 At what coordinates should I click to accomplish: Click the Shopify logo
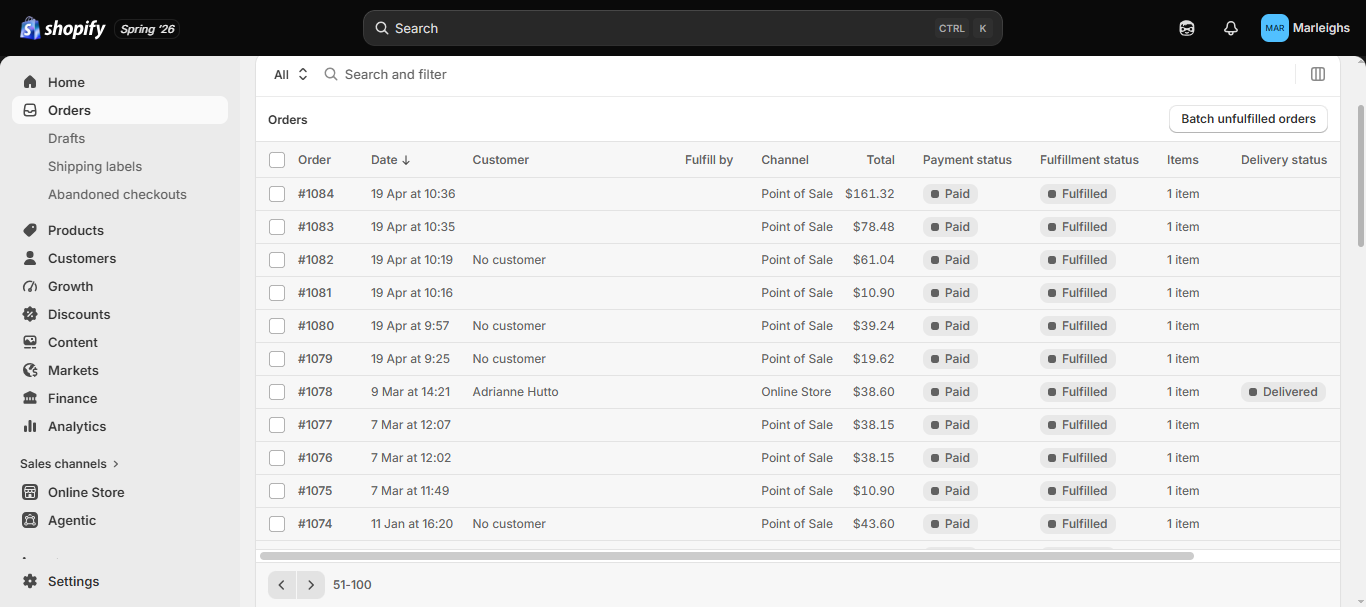click(62, 28)
